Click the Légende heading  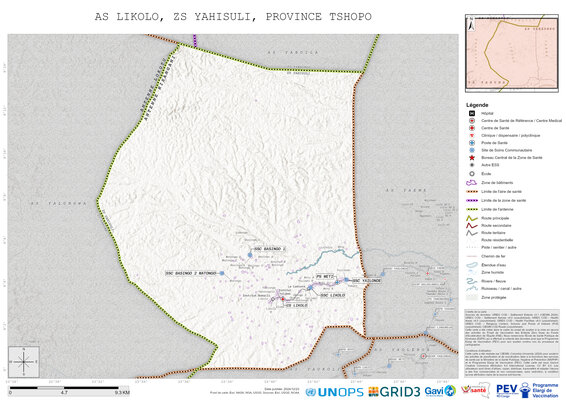pos(477,105)
